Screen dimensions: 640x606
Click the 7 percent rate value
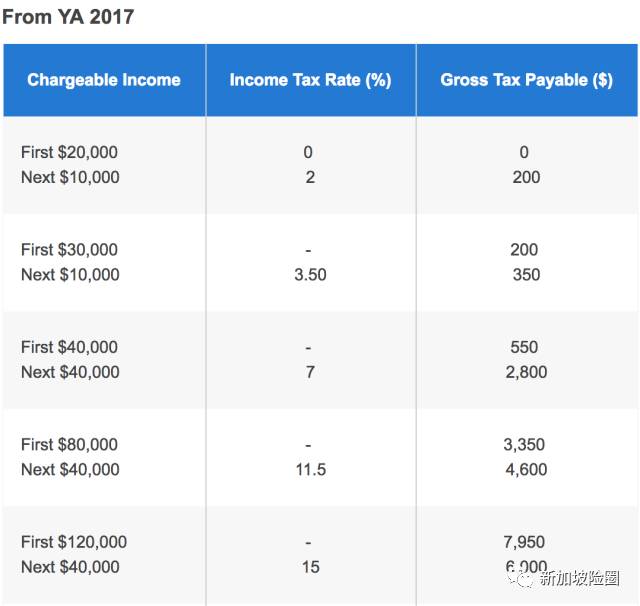tap(310, 372)
